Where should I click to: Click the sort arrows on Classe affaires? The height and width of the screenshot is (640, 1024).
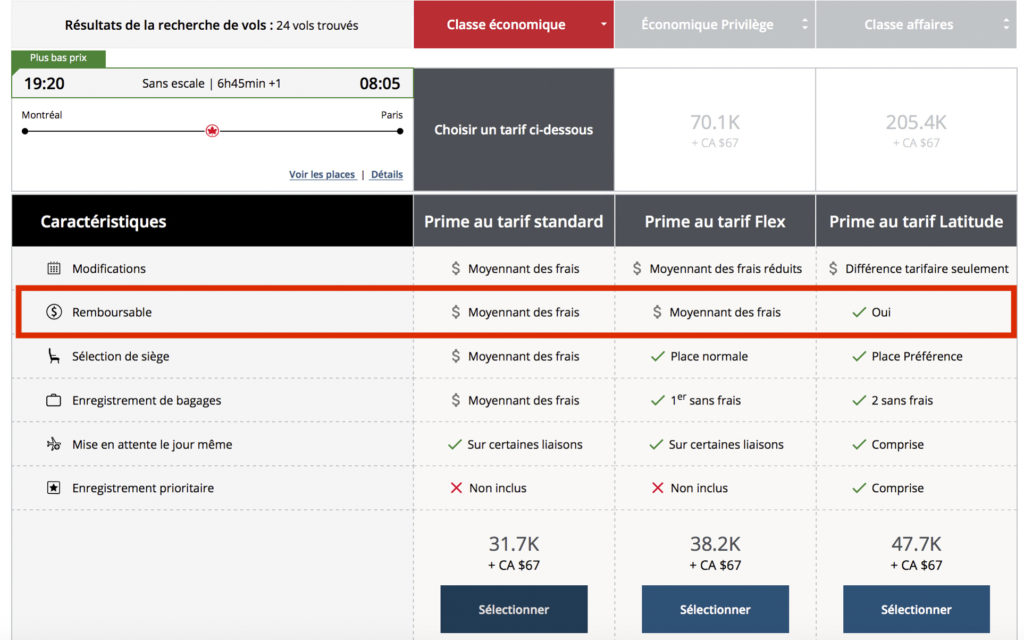click(1006, 24)
